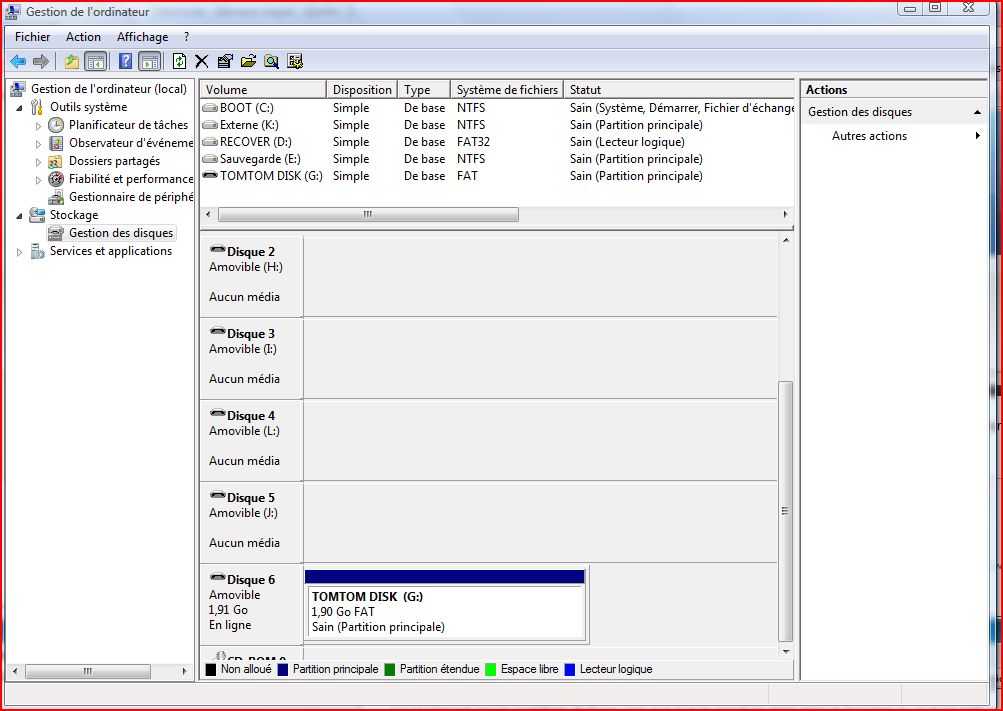Sort by the Volume column header
The image size is (1003, 711).
coord(263,90)
